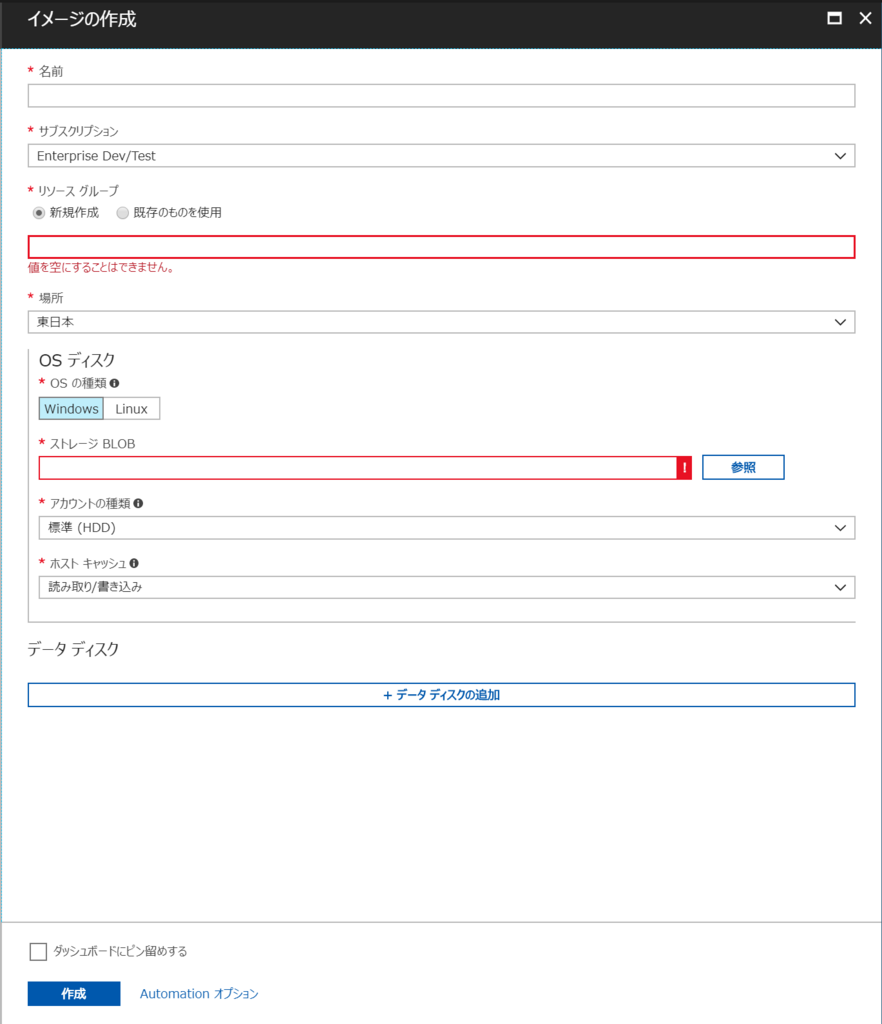Expand ホスト キャッシュ dropdown 読み取り/書き込み
Viewport: 882px width, 1024px height.
click(447, 587)
